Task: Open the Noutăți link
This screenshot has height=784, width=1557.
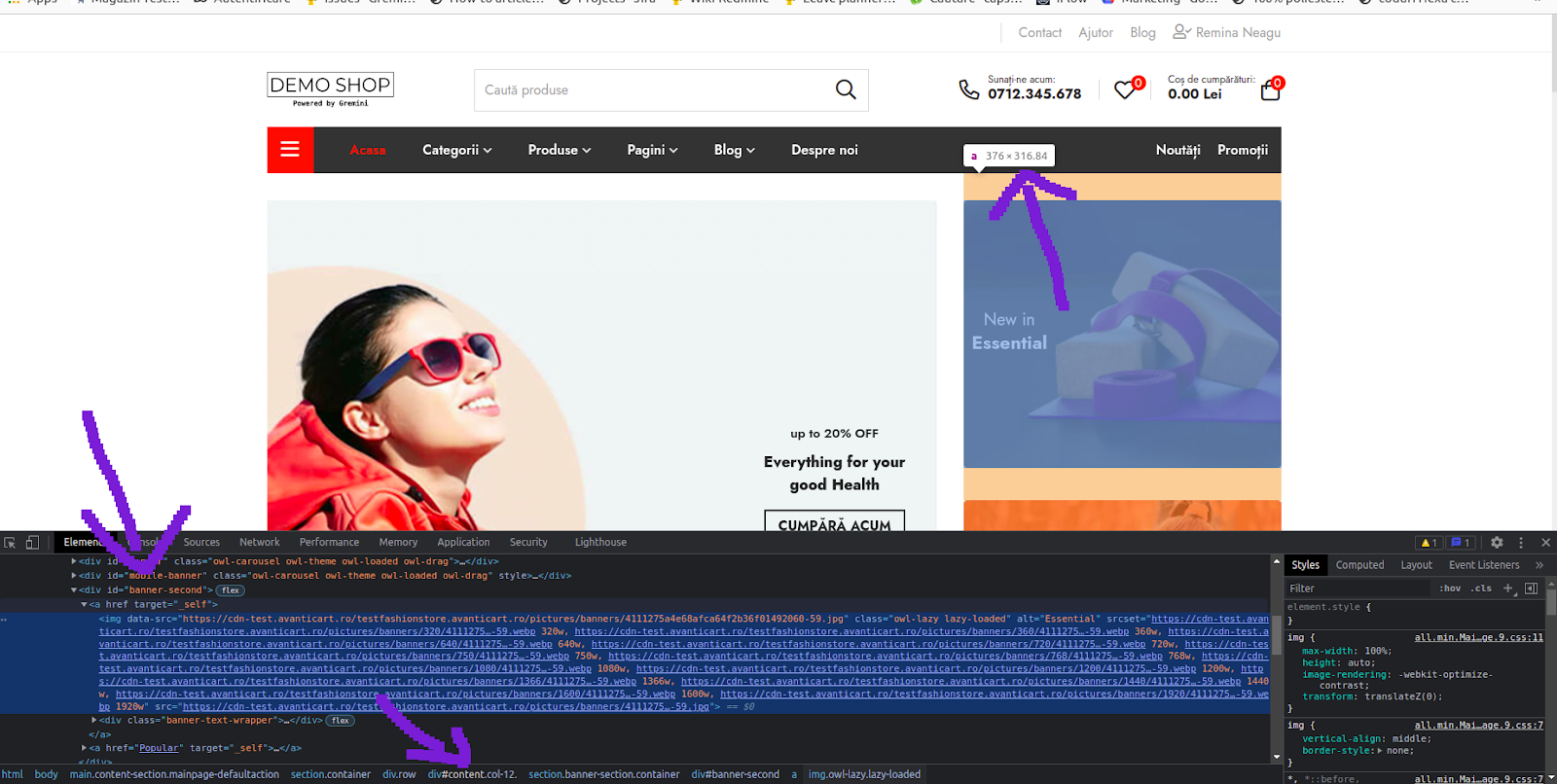Action: coord(1177,150)
